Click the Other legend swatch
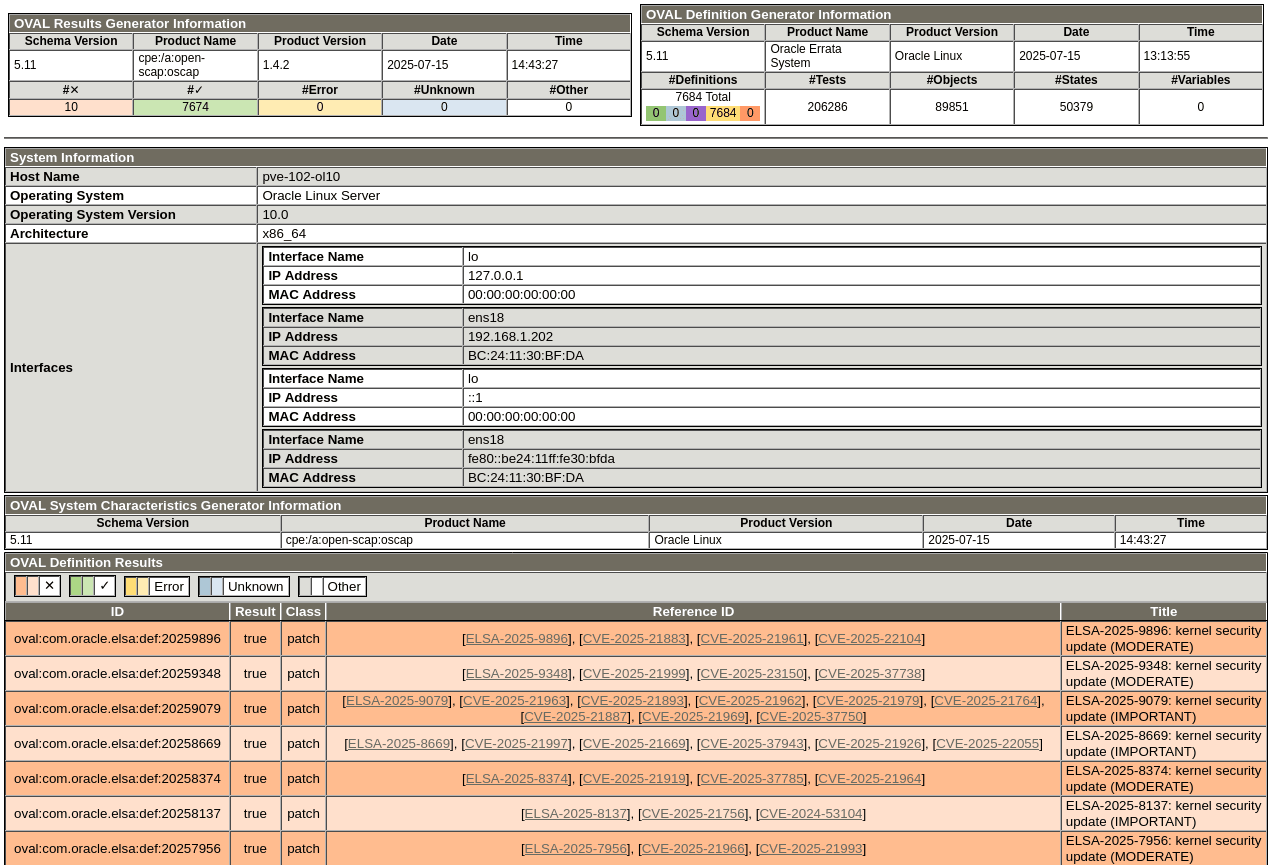 [x=332, y=586]
